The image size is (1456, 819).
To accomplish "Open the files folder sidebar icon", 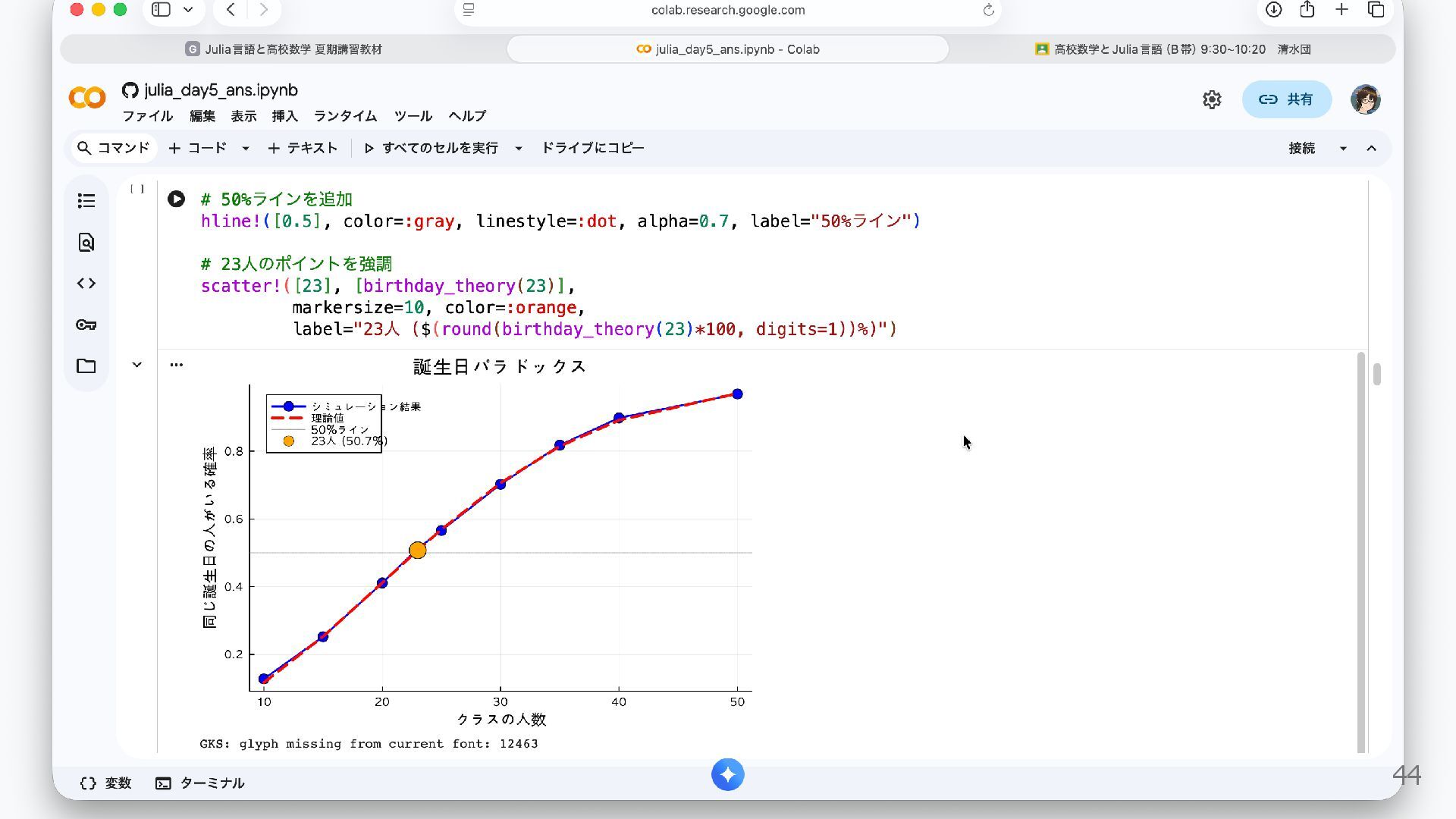I will tap(86, 366).
